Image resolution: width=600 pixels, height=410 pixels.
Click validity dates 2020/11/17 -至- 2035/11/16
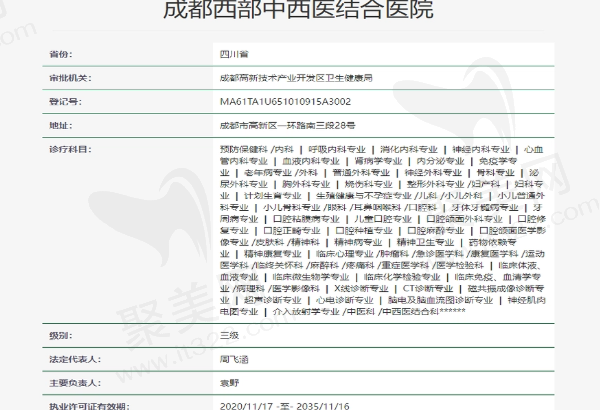(x=285, y=406)
